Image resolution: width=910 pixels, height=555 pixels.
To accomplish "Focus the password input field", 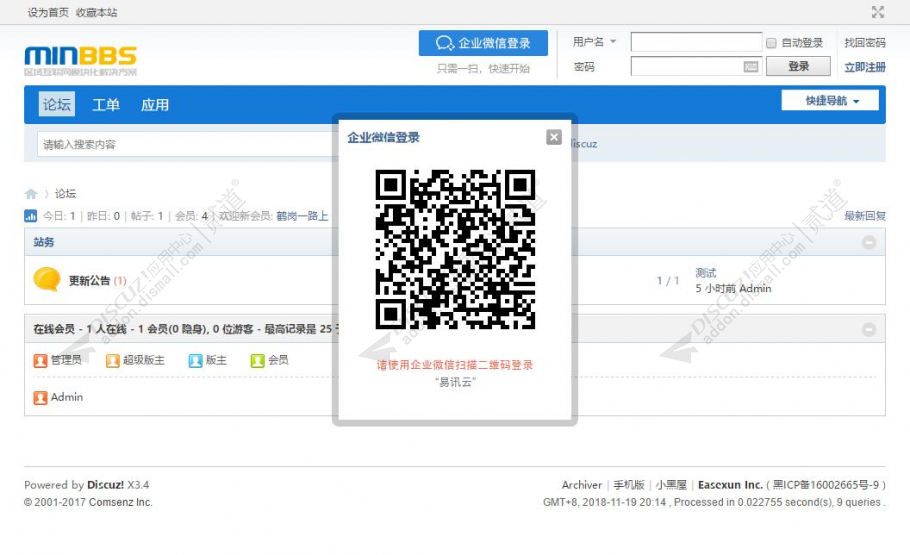I will point(696,66).
